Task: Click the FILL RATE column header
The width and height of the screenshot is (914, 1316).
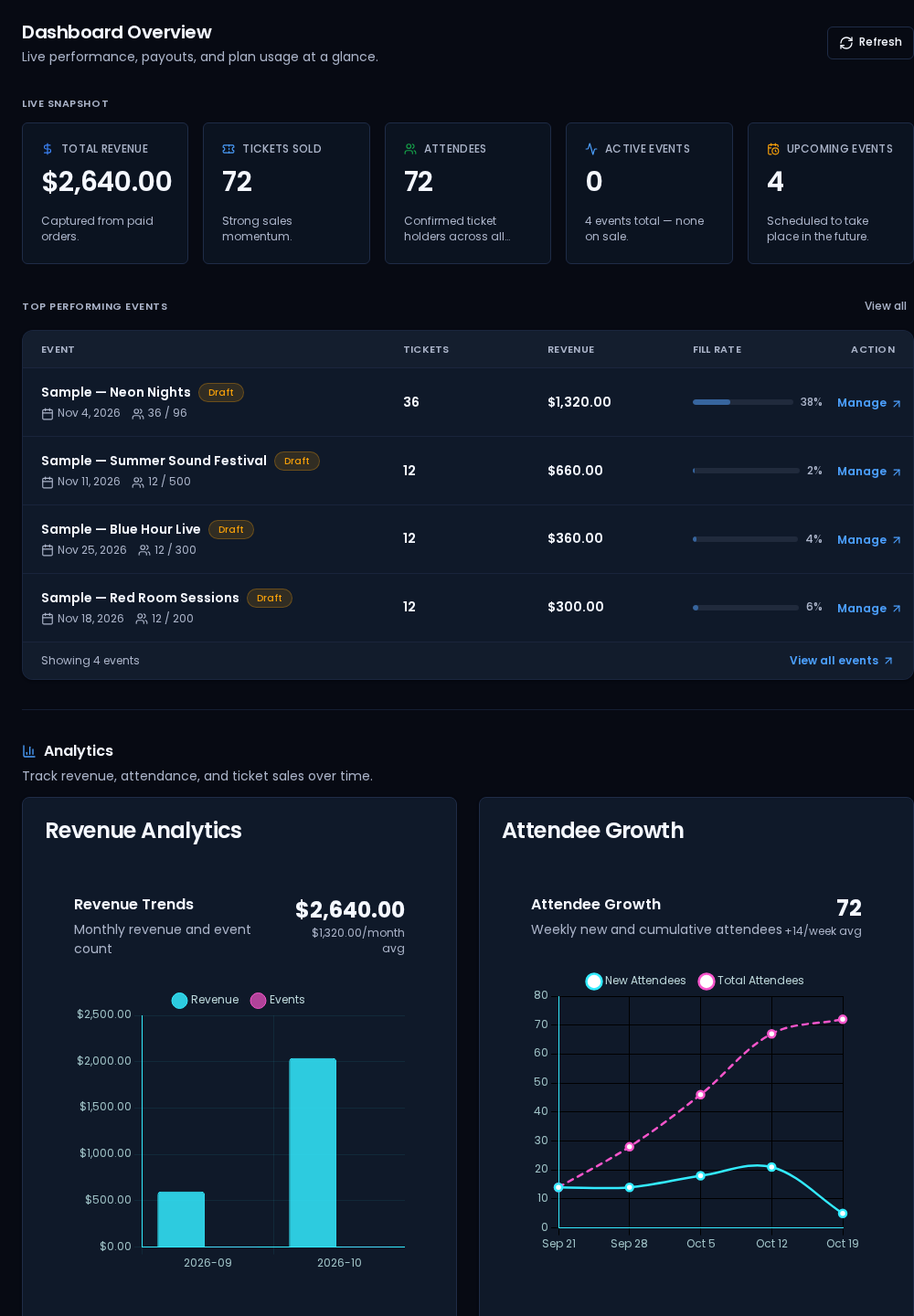Action: (x=717, y=350)
